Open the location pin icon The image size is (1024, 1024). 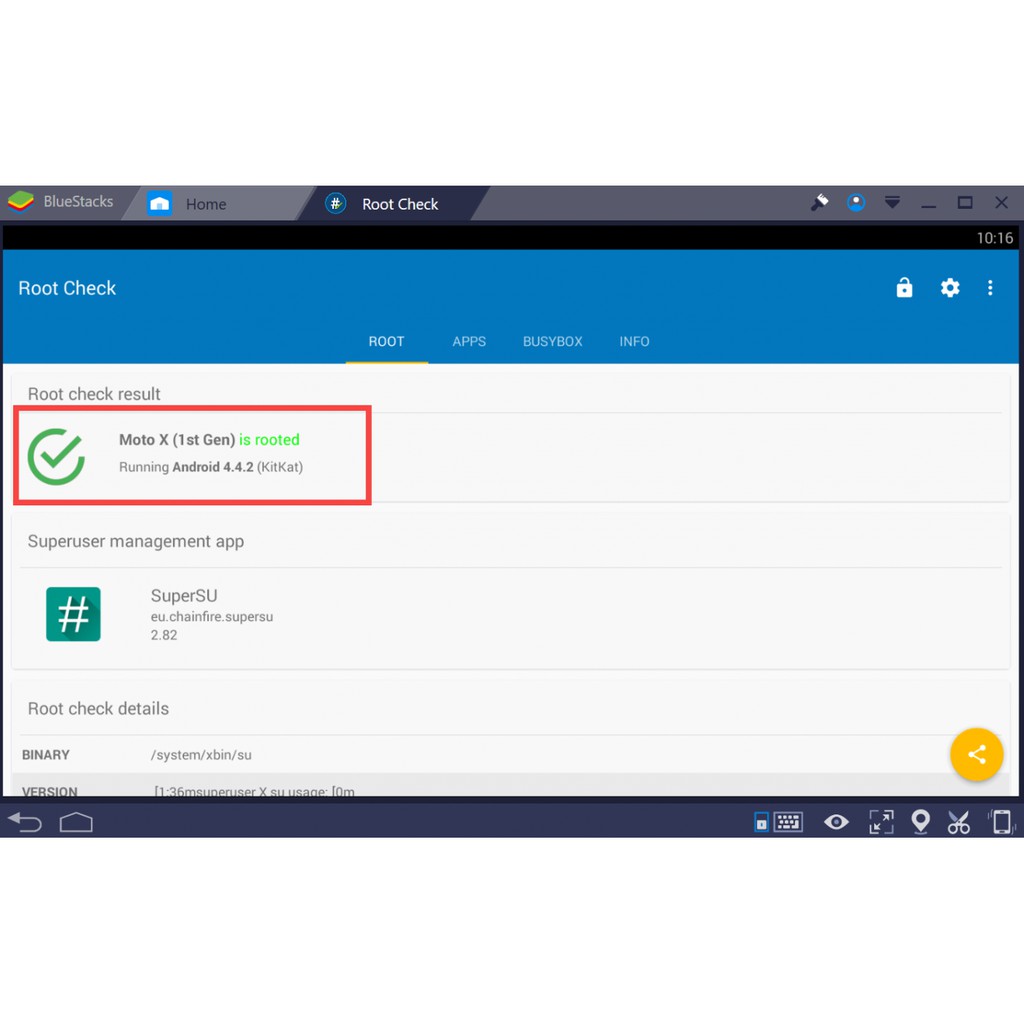click(x=921, y=822)
